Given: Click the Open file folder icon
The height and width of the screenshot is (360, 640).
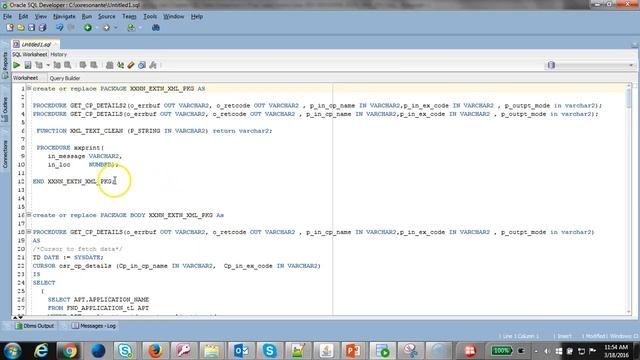Looking at the screenshot, I should [x=20, y=28].
